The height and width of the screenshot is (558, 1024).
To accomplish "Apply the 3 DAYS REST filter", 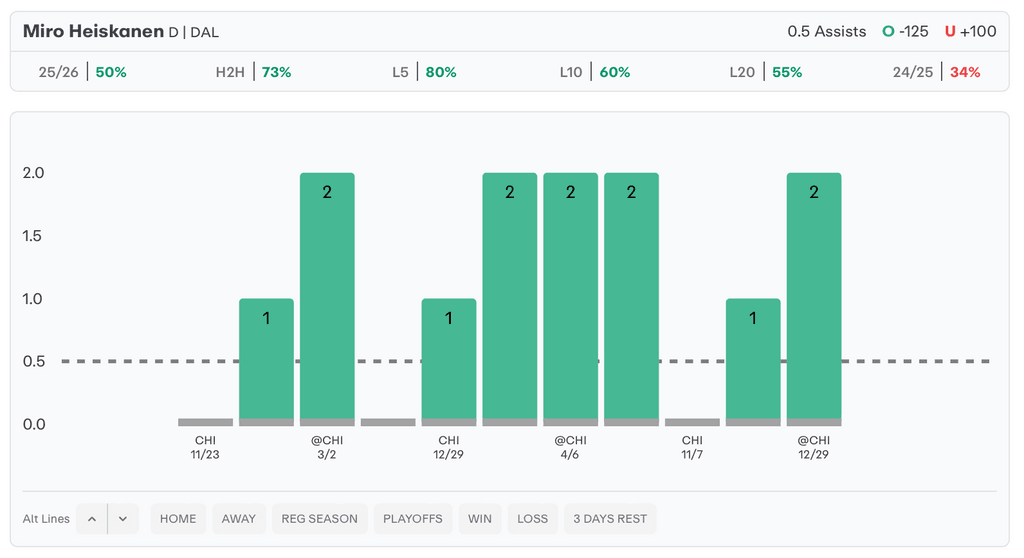I will (x=610, y=519).
